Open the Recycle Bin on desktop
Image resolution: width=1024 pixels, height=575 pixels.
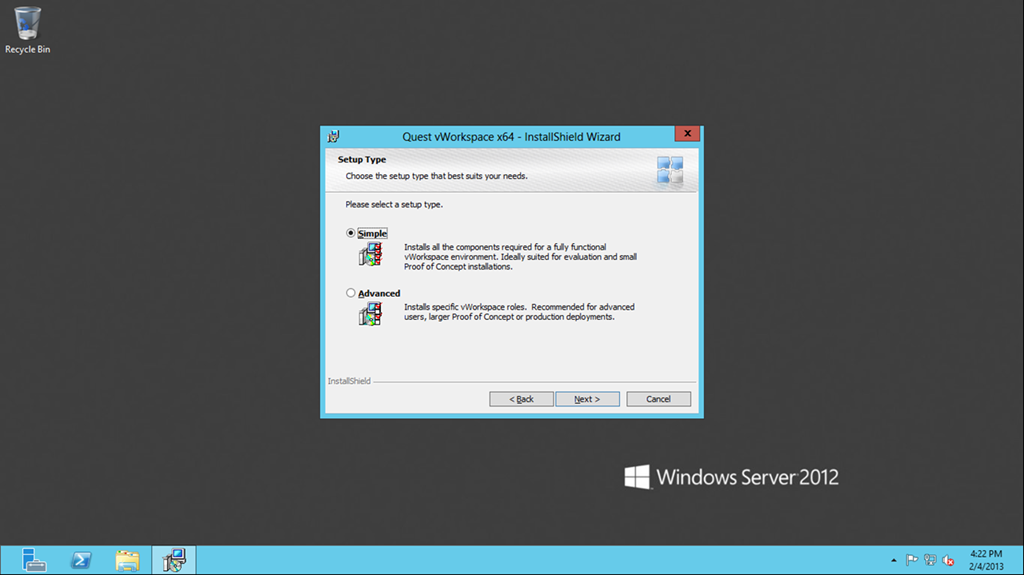tap(27, 30)
